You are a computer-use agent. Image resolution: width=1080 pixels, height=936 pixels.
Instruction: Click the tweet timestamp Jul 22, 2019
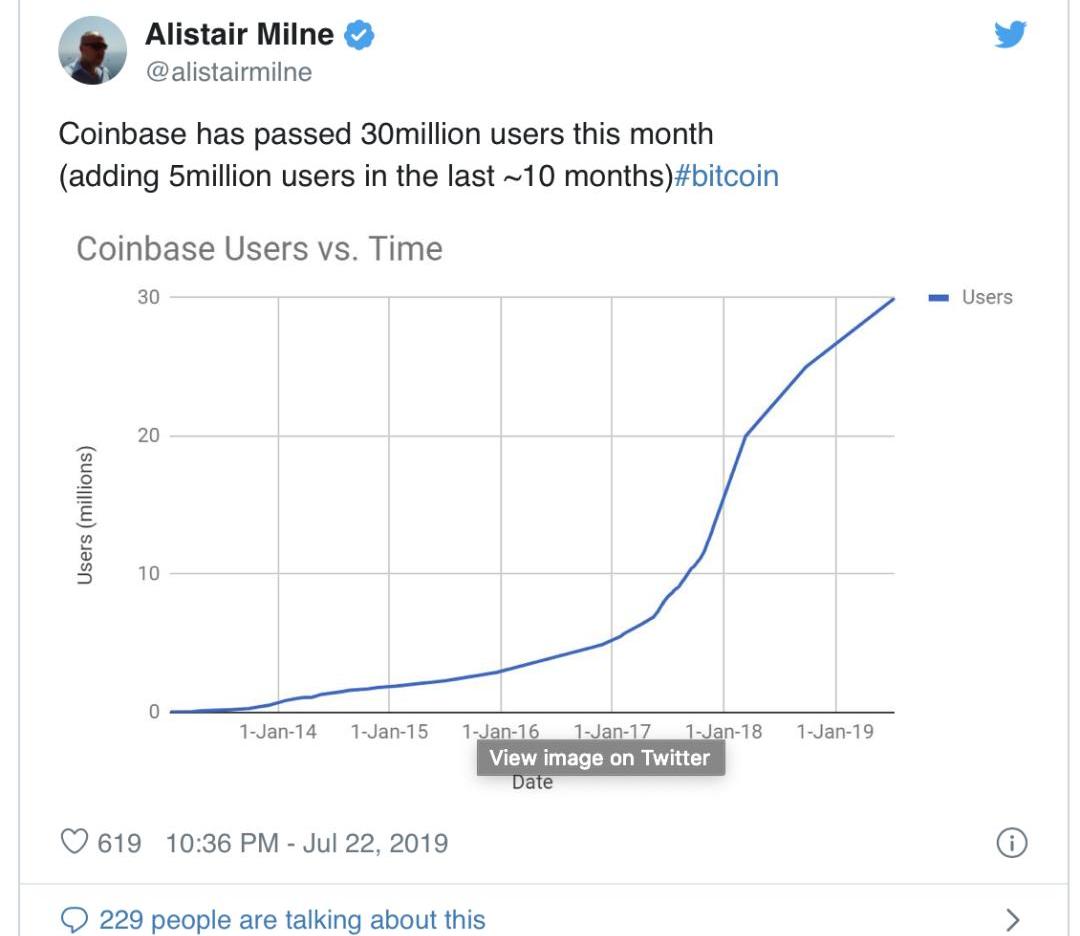point(306,843)
